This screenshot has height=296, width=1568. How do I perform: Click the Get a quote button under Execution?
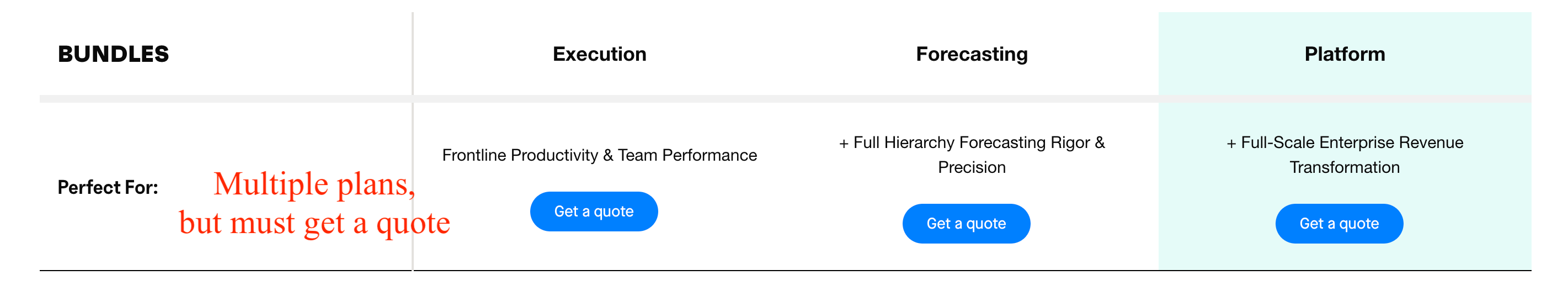[x=594, y=212]
